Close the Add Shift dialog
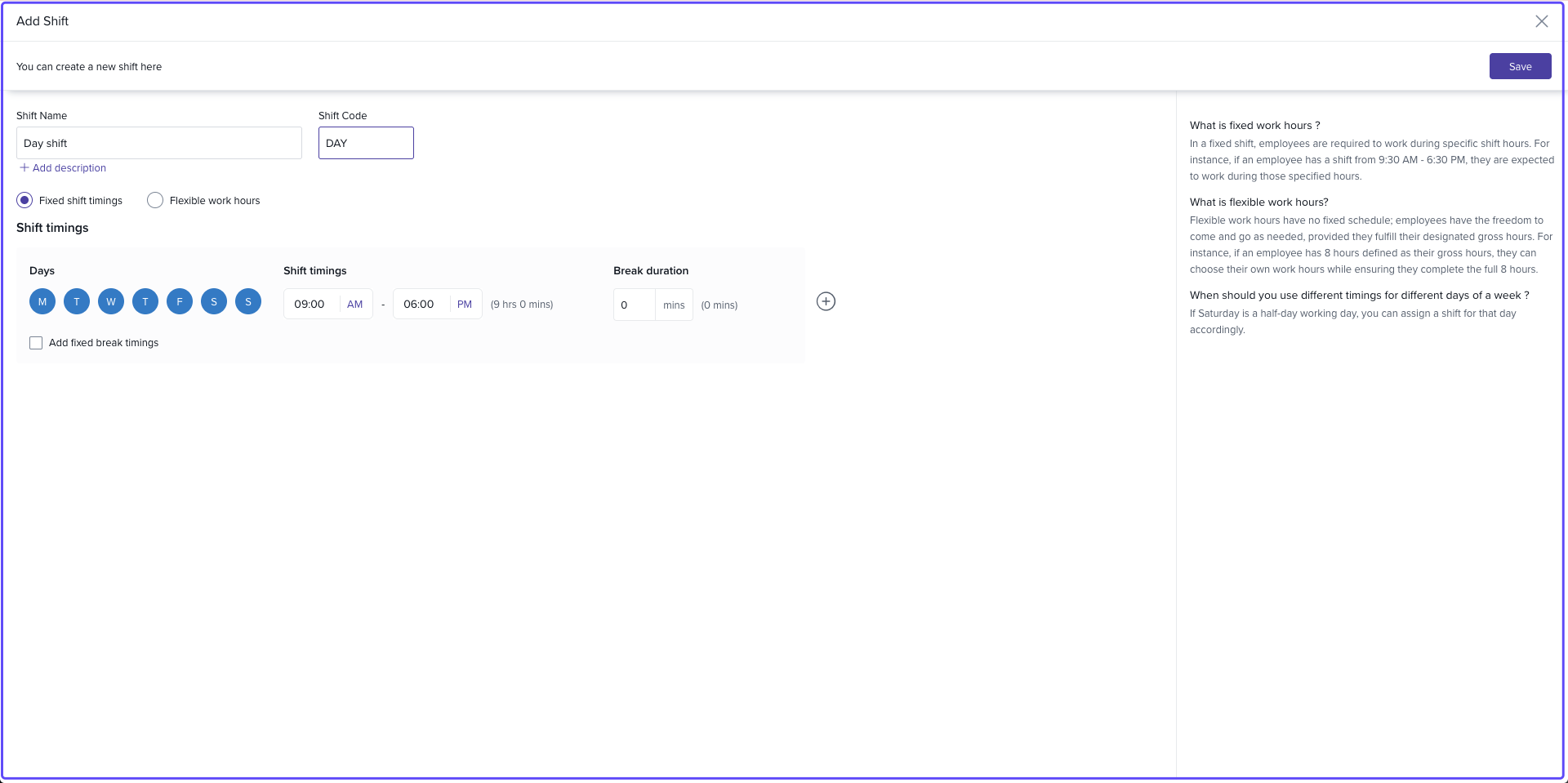Screen dimensions: 1568x783 (x=1541, y=21)
